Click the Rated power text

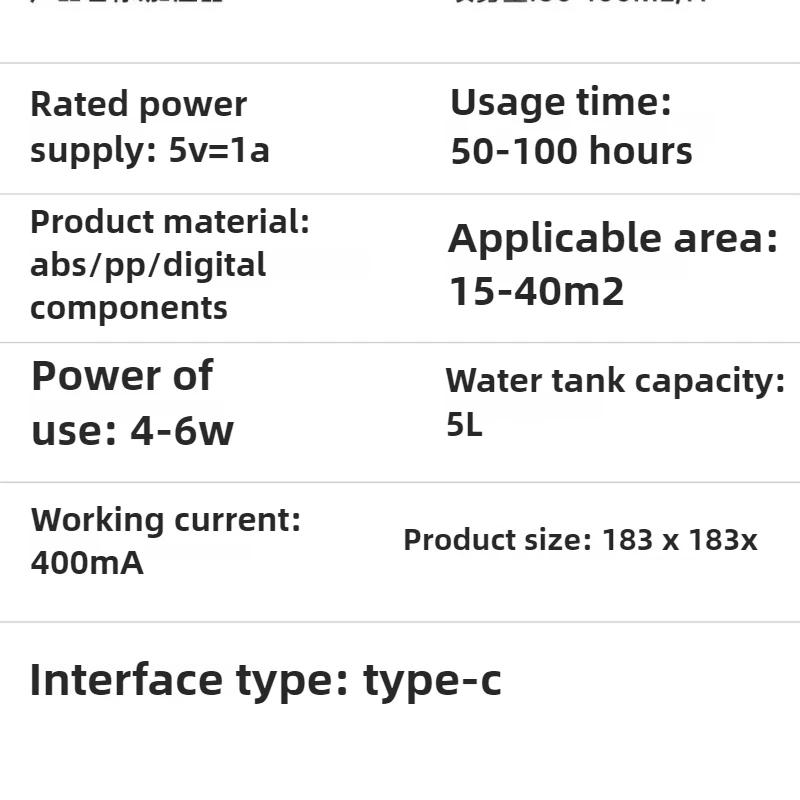click(138, 104)
